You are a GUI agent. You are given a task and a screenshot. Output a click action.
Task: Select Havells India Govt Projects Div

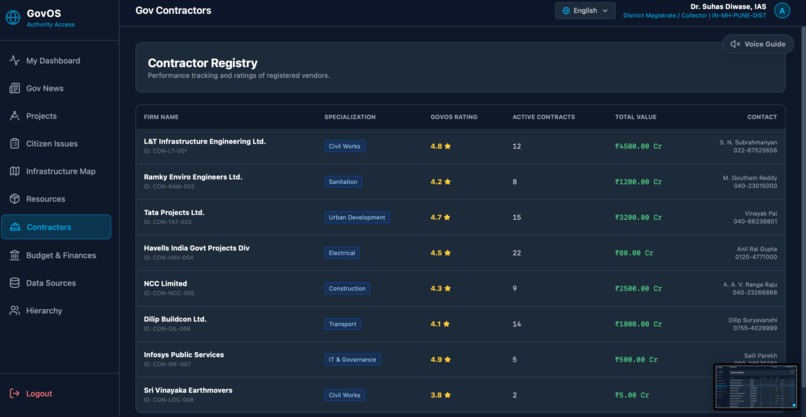[x=196, y=248]
